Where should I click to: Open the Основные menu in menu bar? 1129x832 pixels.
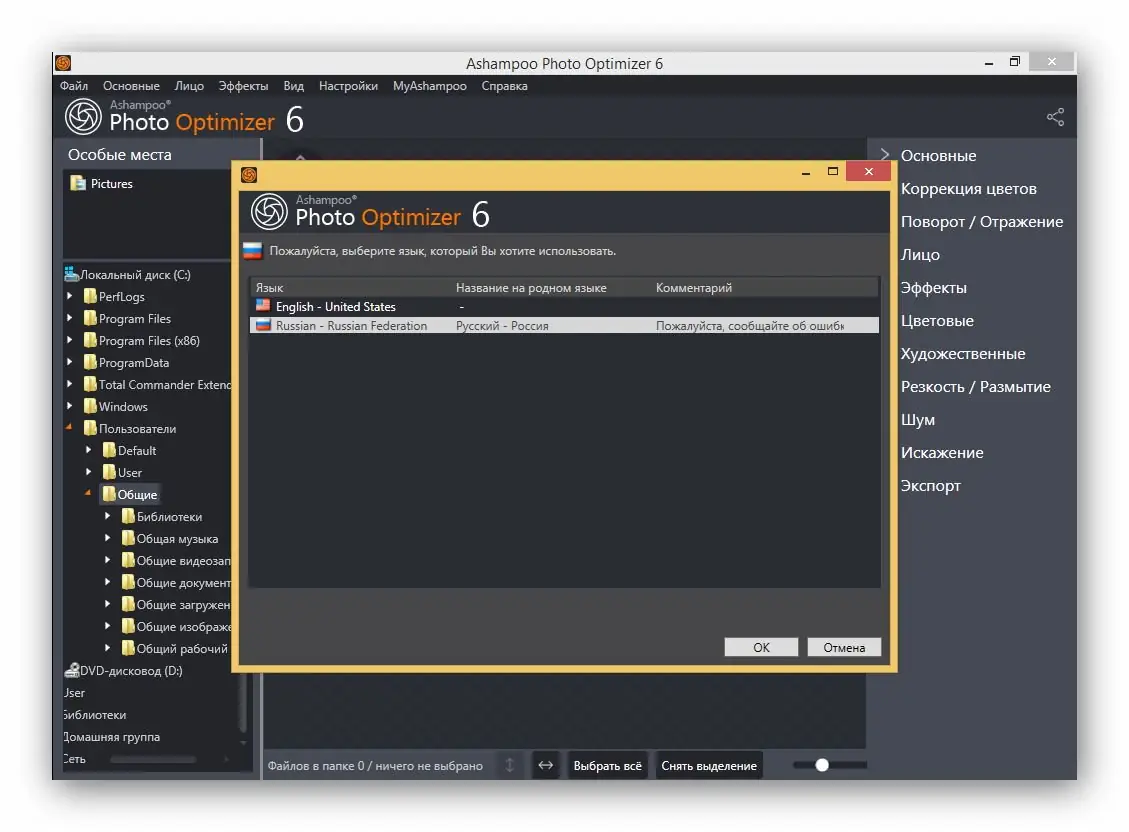[x=131, y=86]
